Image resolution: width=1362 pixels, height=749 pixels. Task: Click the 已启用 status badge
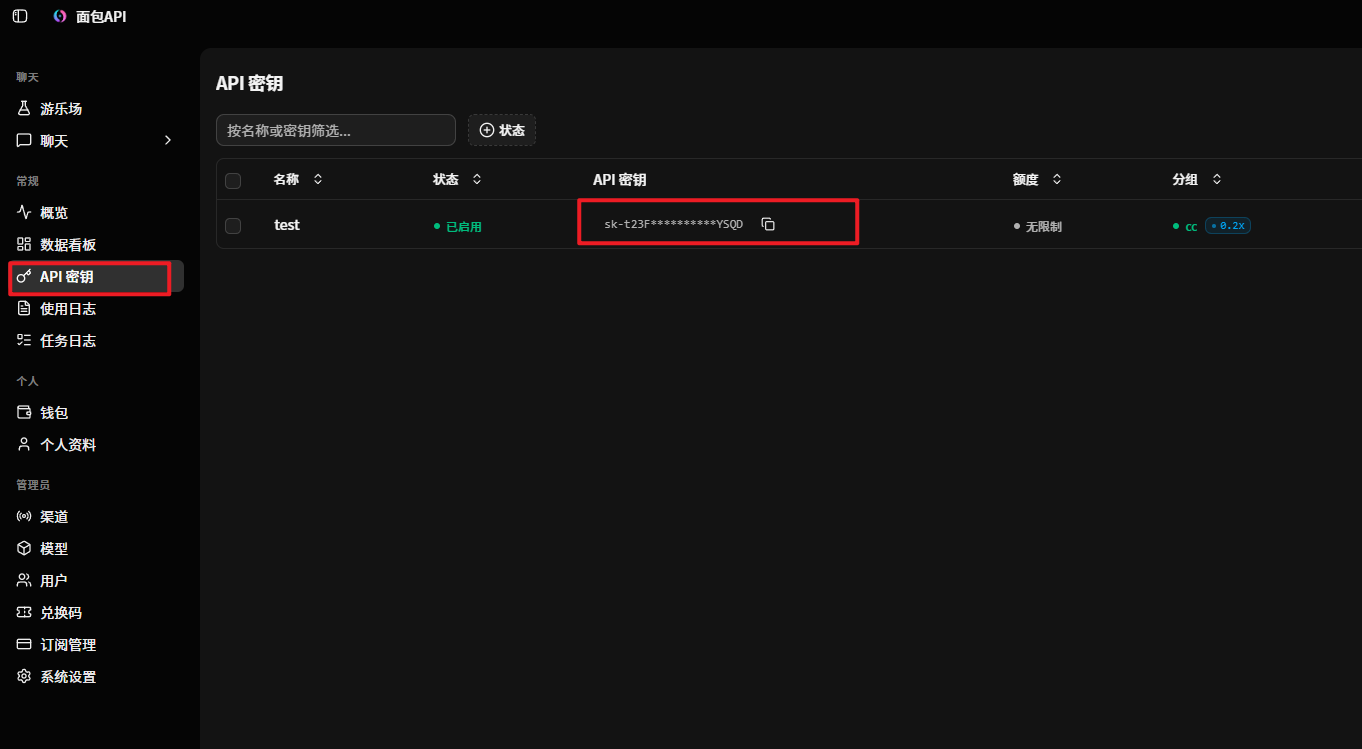[458, 227]
